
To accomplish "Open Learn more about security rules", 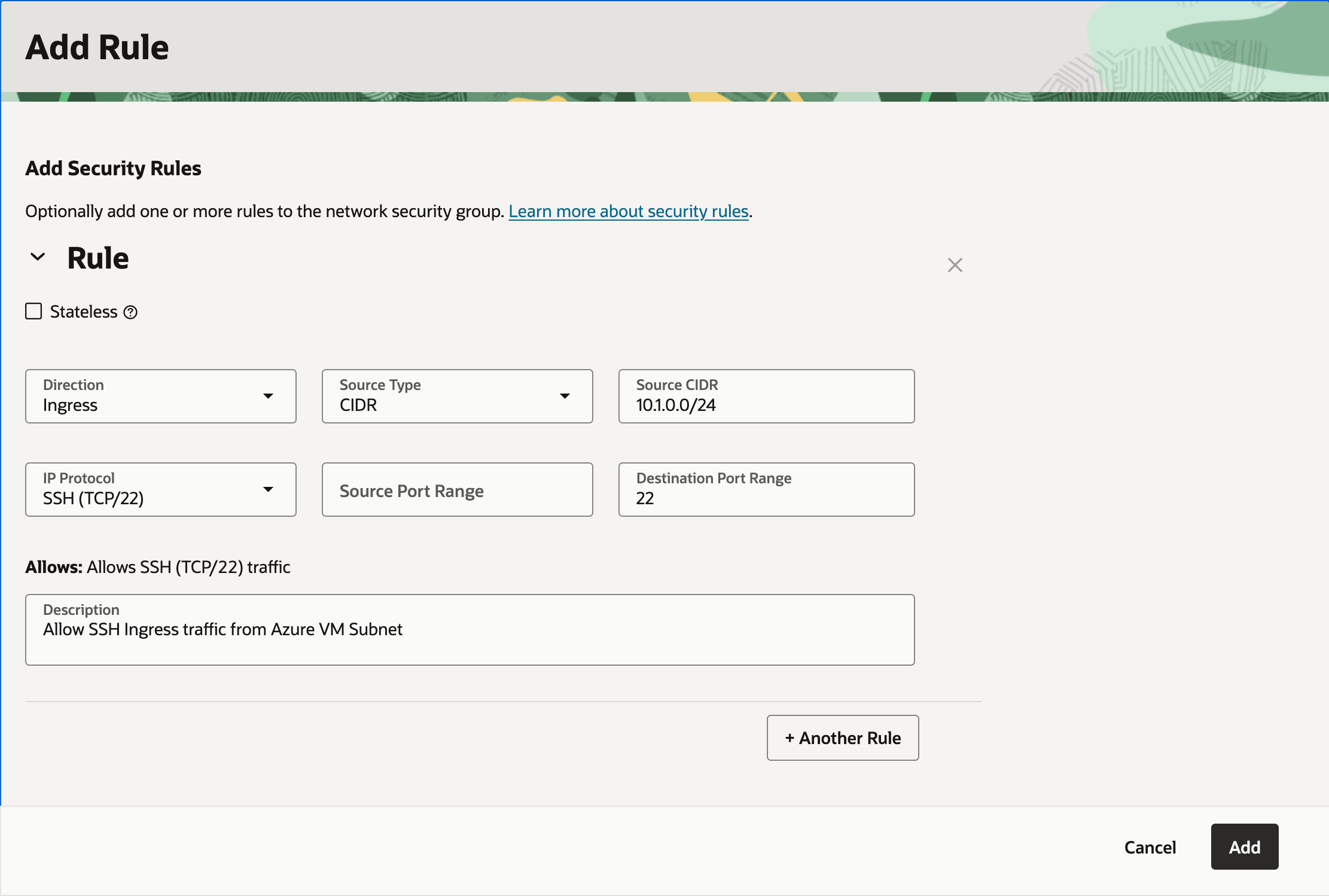I will point(629,211).
